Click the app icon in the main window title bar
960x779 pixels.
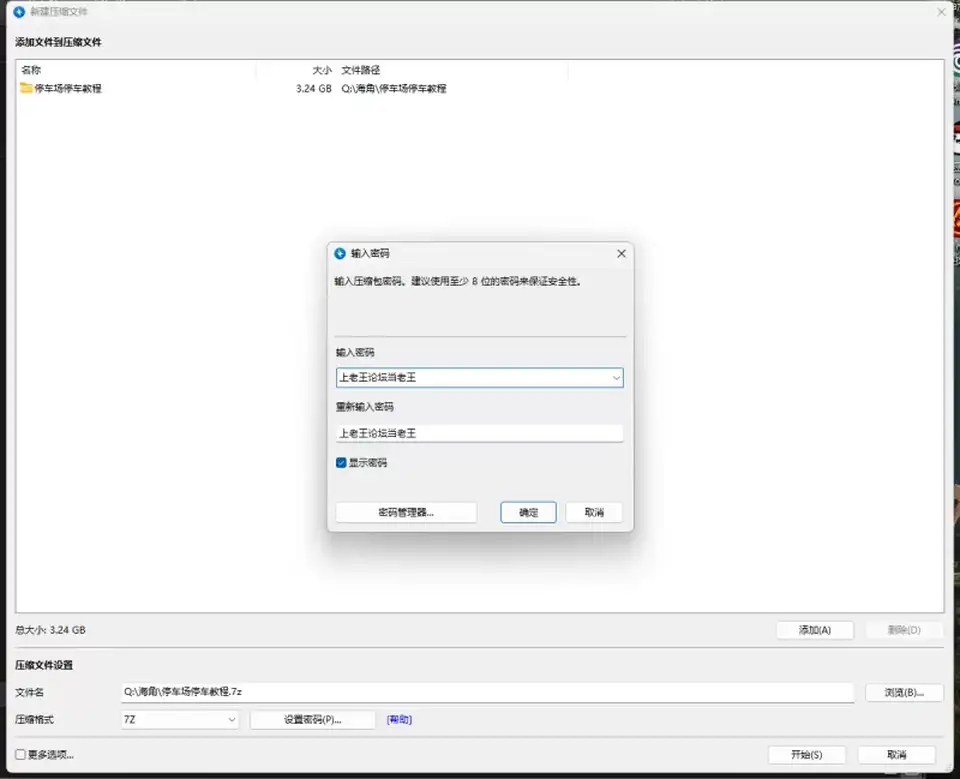pos(20,12)
